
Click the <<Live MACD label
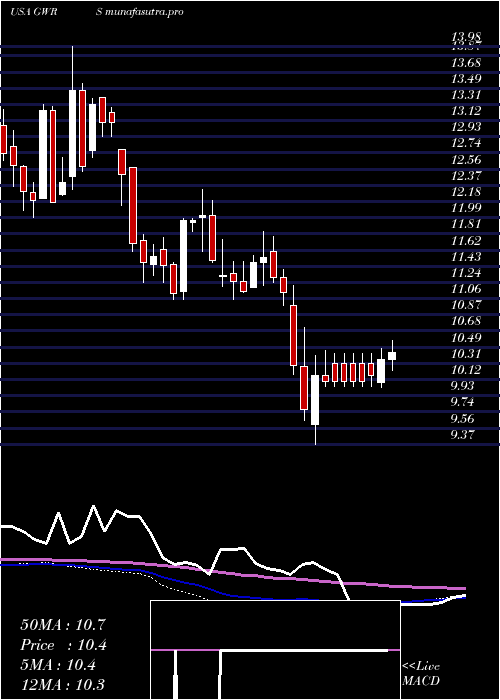coord(421,673)
